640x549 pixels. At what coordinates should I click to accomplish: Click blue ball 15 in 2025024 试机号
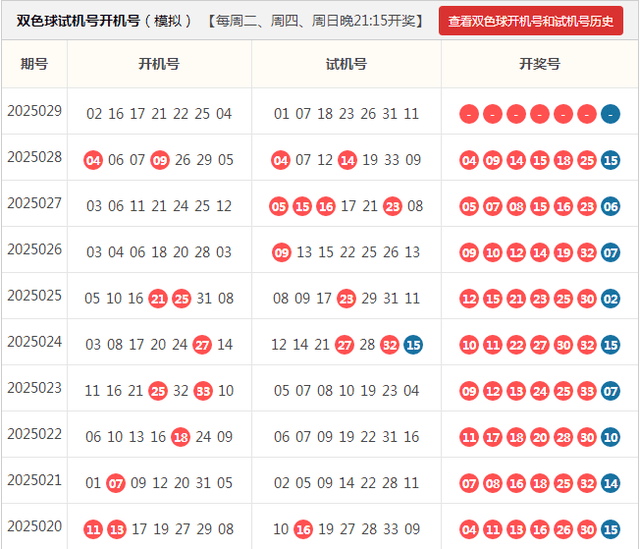click(x=413, y=345)
